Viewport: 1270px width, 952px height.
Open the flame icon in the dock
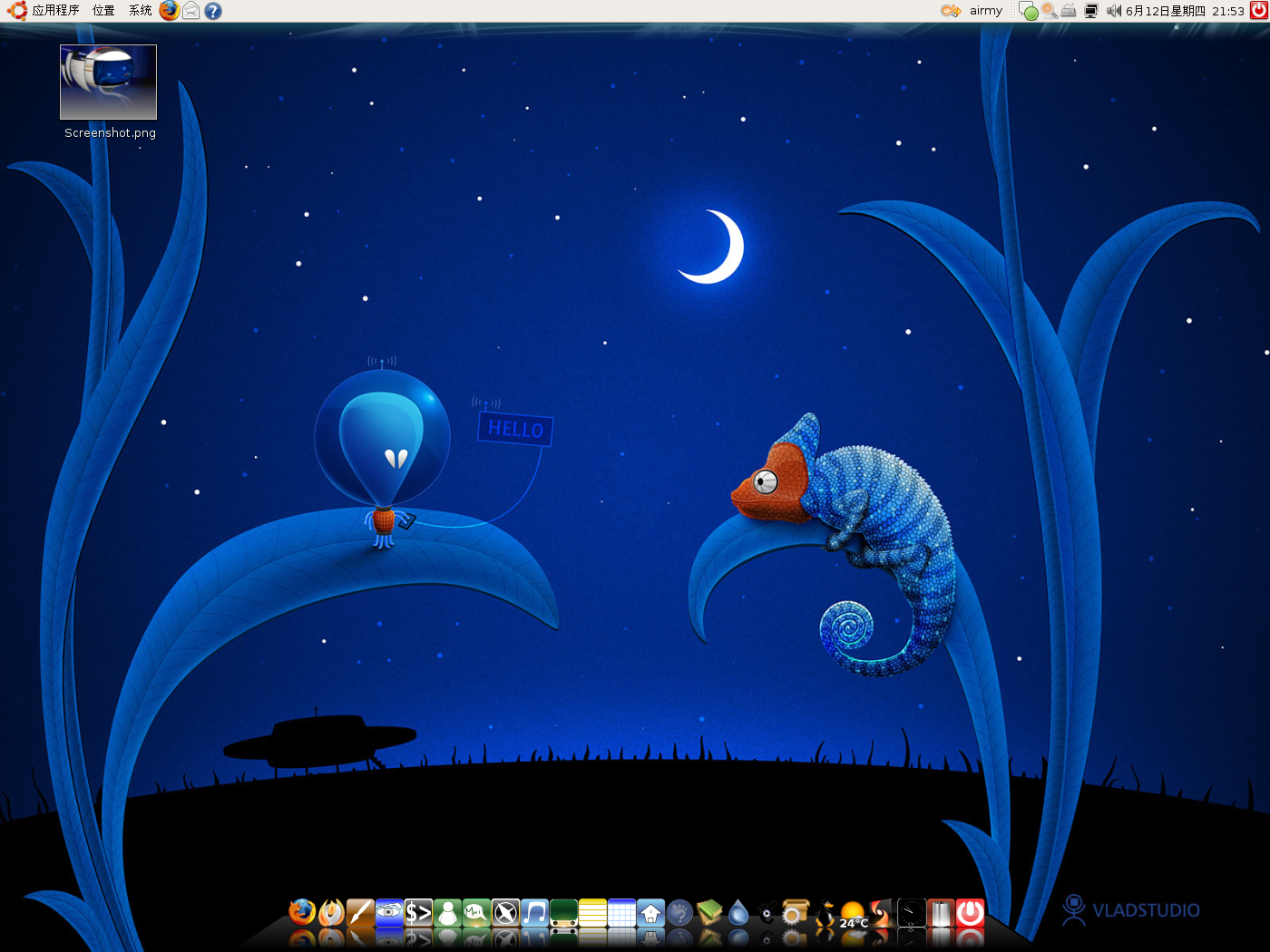(x=331, y=912)
